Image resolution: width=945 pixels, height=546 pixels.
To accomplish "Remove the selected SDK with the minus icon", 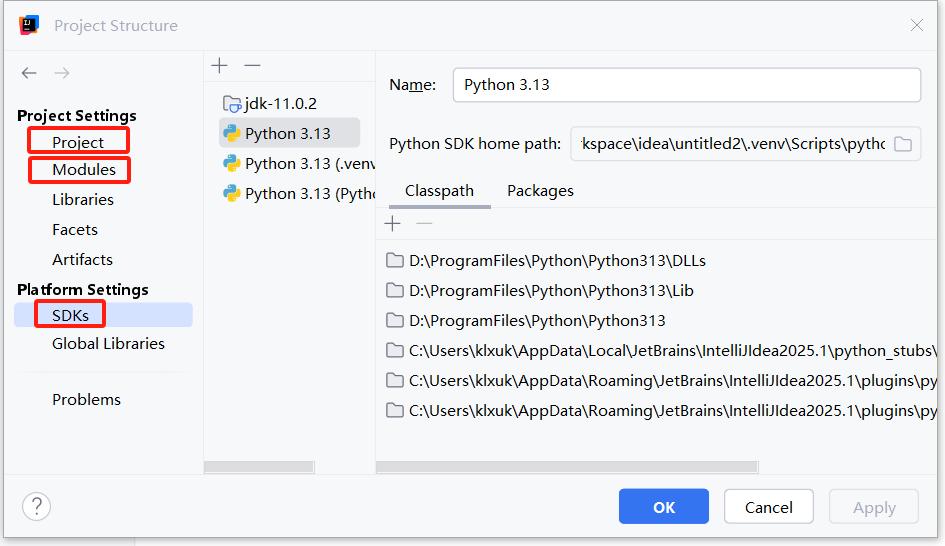I will [252, 65].
